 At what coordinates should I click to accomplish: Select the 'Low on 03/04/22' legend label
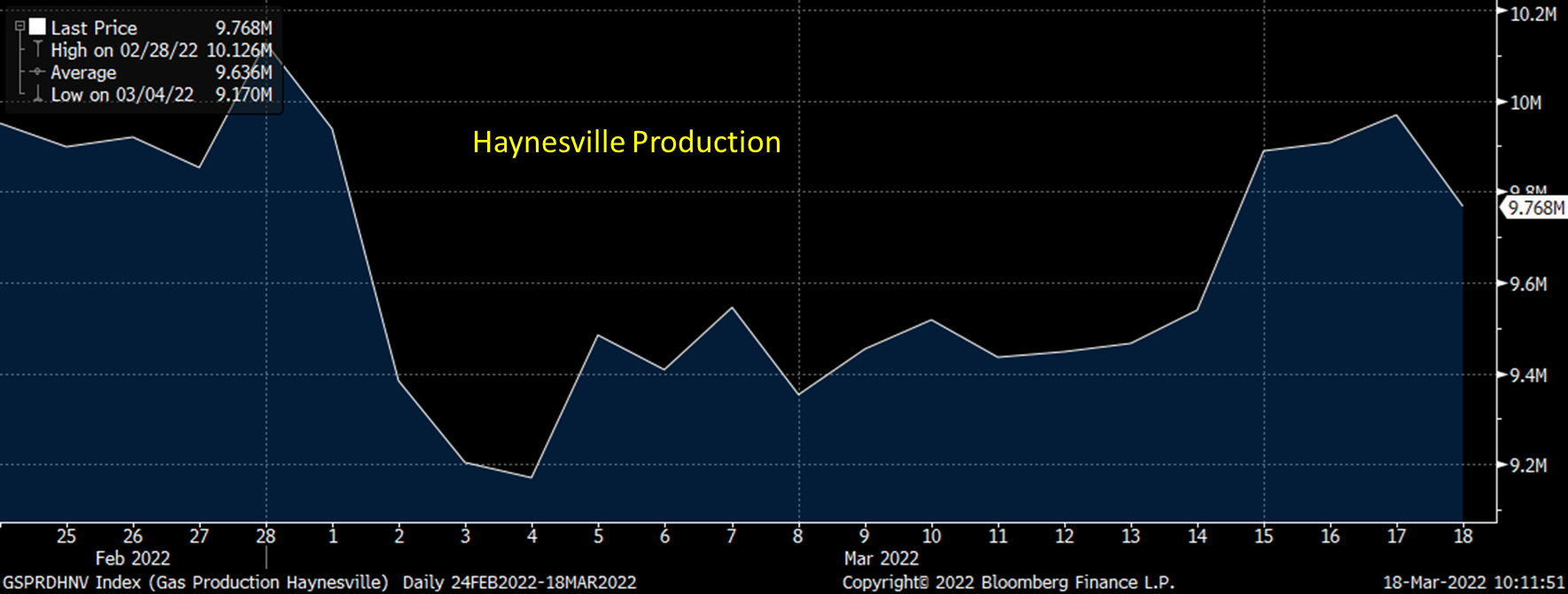click(122, 95)
